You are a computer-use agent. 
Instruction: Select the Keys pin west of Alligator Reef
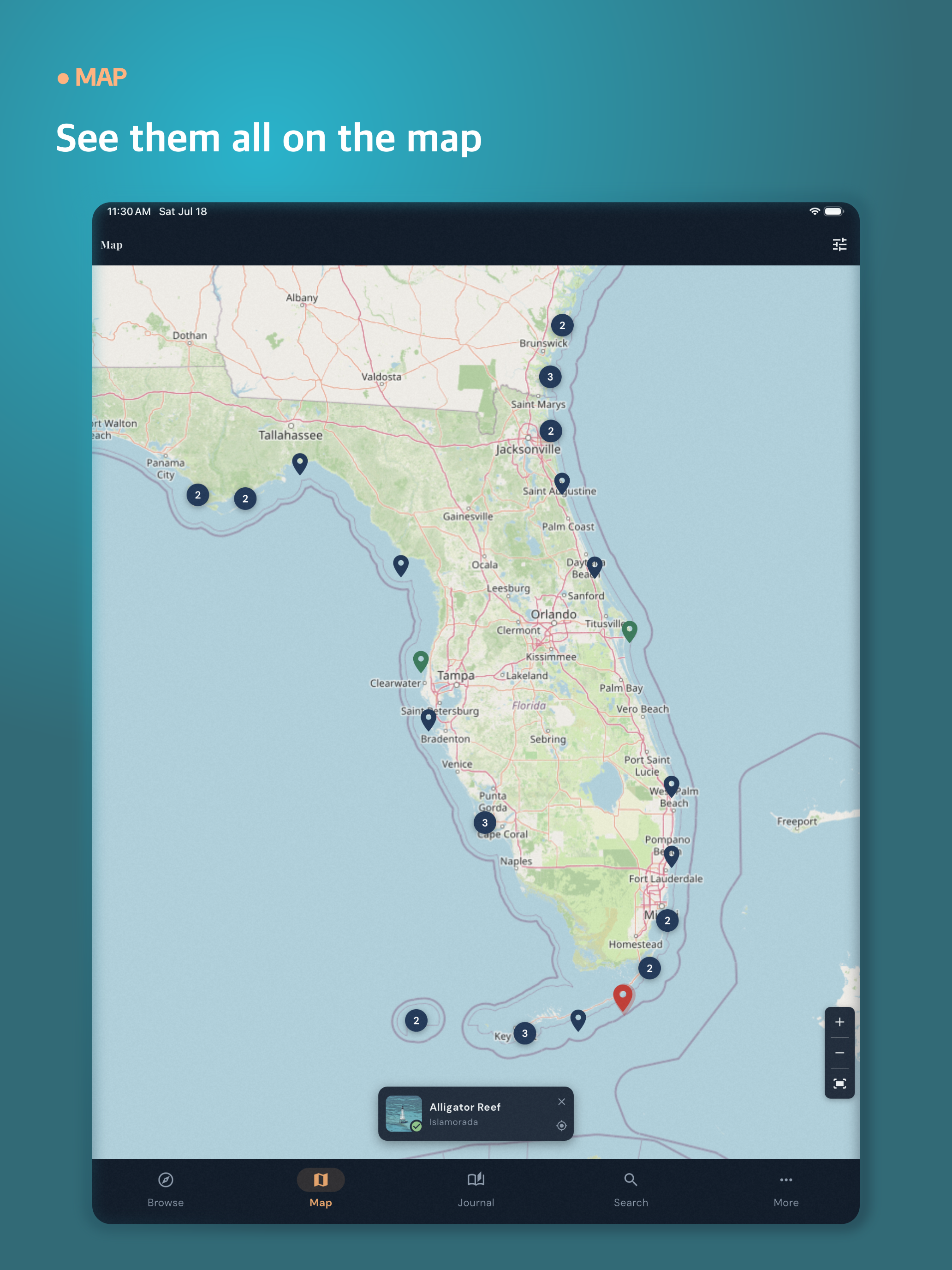click(578, 1020)
